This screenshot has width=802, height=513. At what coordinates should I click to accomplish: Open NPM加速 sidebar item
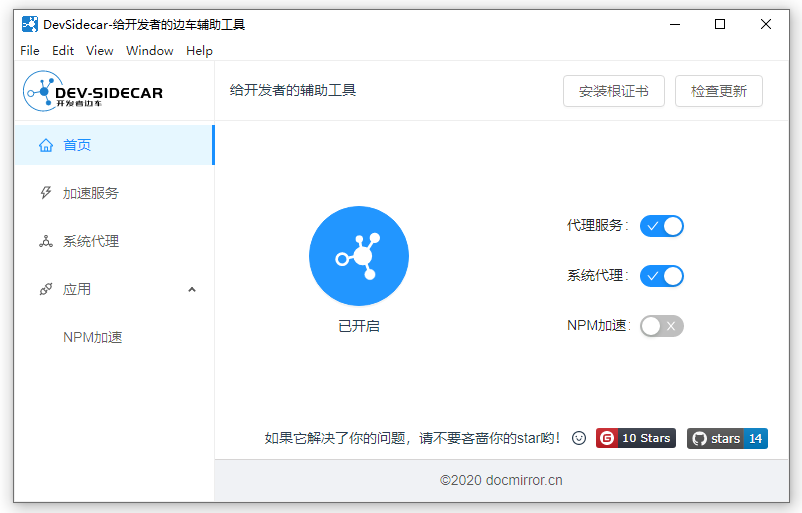coord(115,337)
